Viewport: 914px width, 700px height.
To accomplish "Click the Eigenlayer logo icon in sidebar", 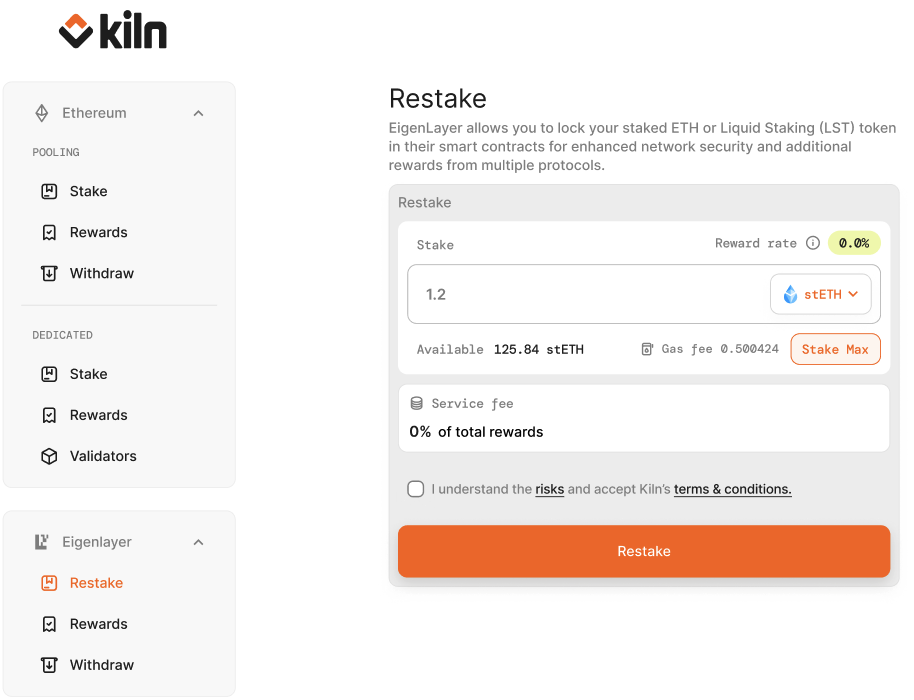I will tap(42, 542).
